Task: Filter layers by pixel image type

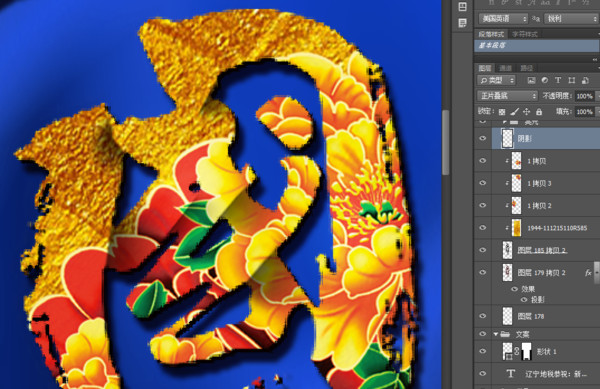Action: pos(531,80)
